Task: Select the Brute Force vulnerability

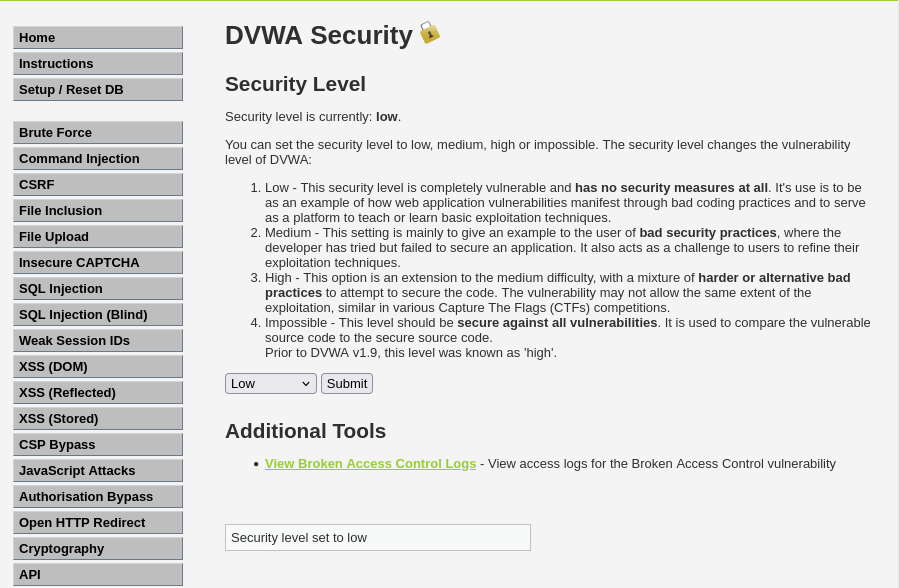Action: pos(98,132)
